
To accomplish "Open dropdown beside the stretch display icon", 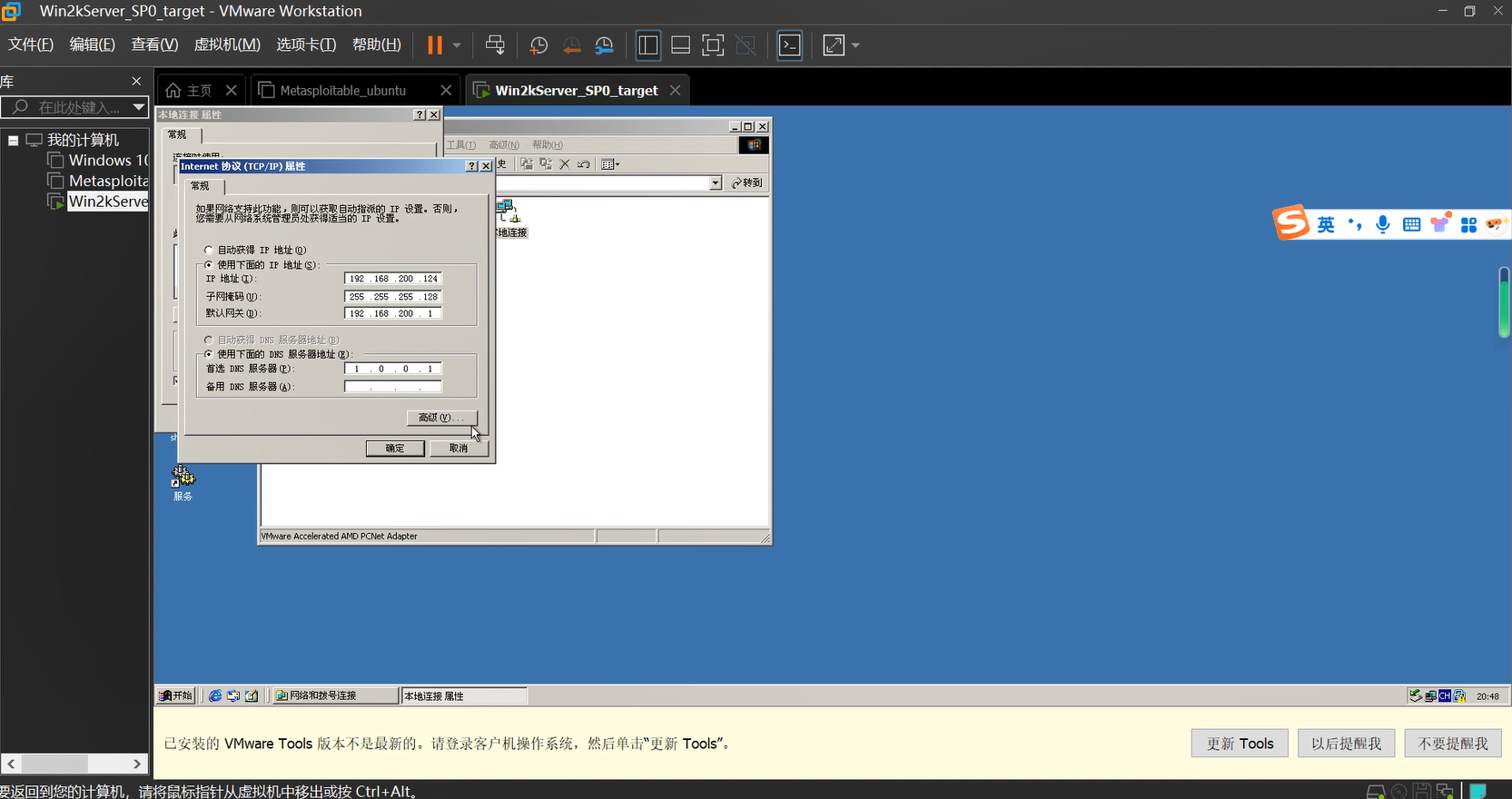I will [855, 44].
